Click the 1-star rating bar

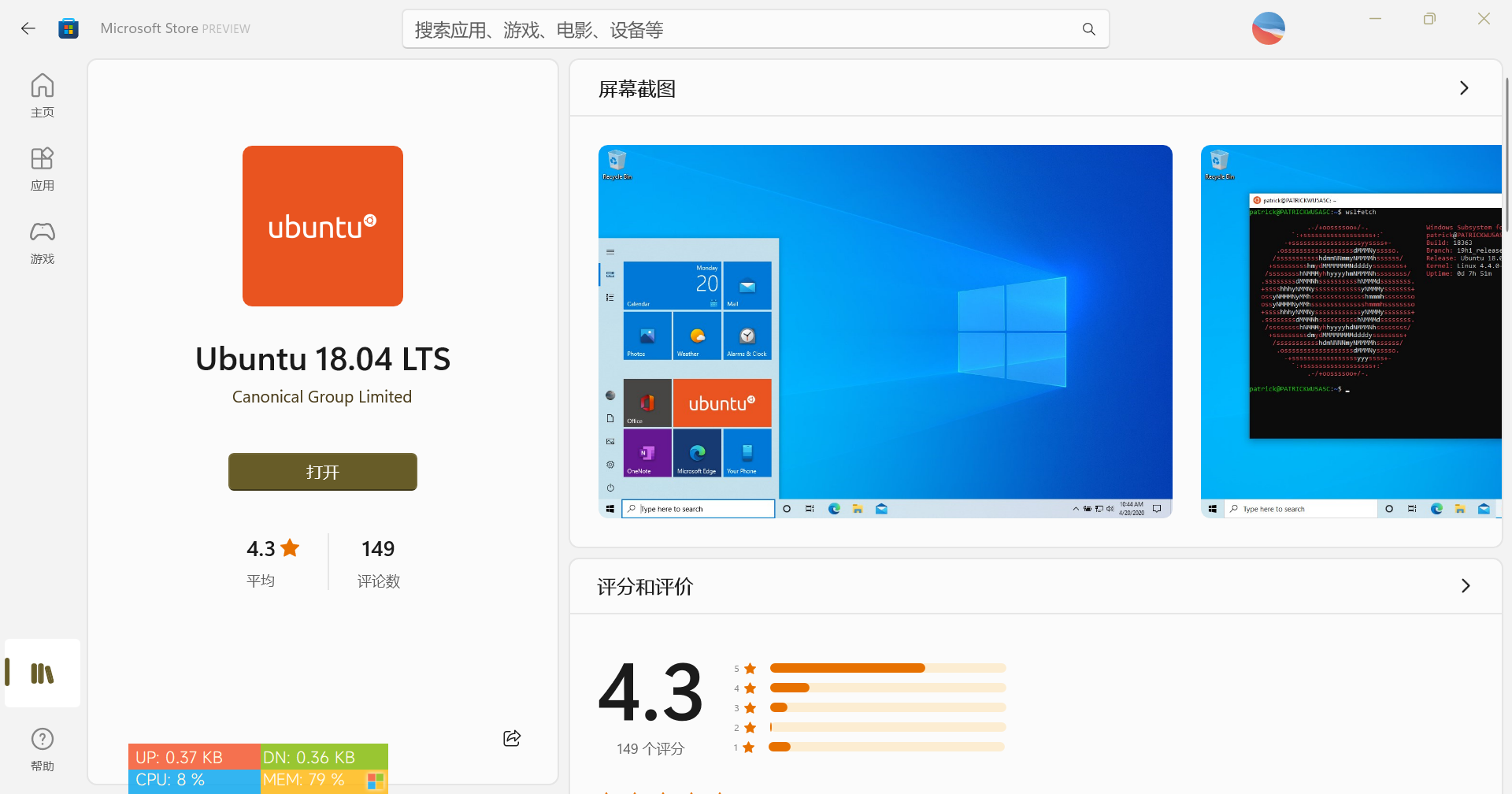click(x=888, y=747)
